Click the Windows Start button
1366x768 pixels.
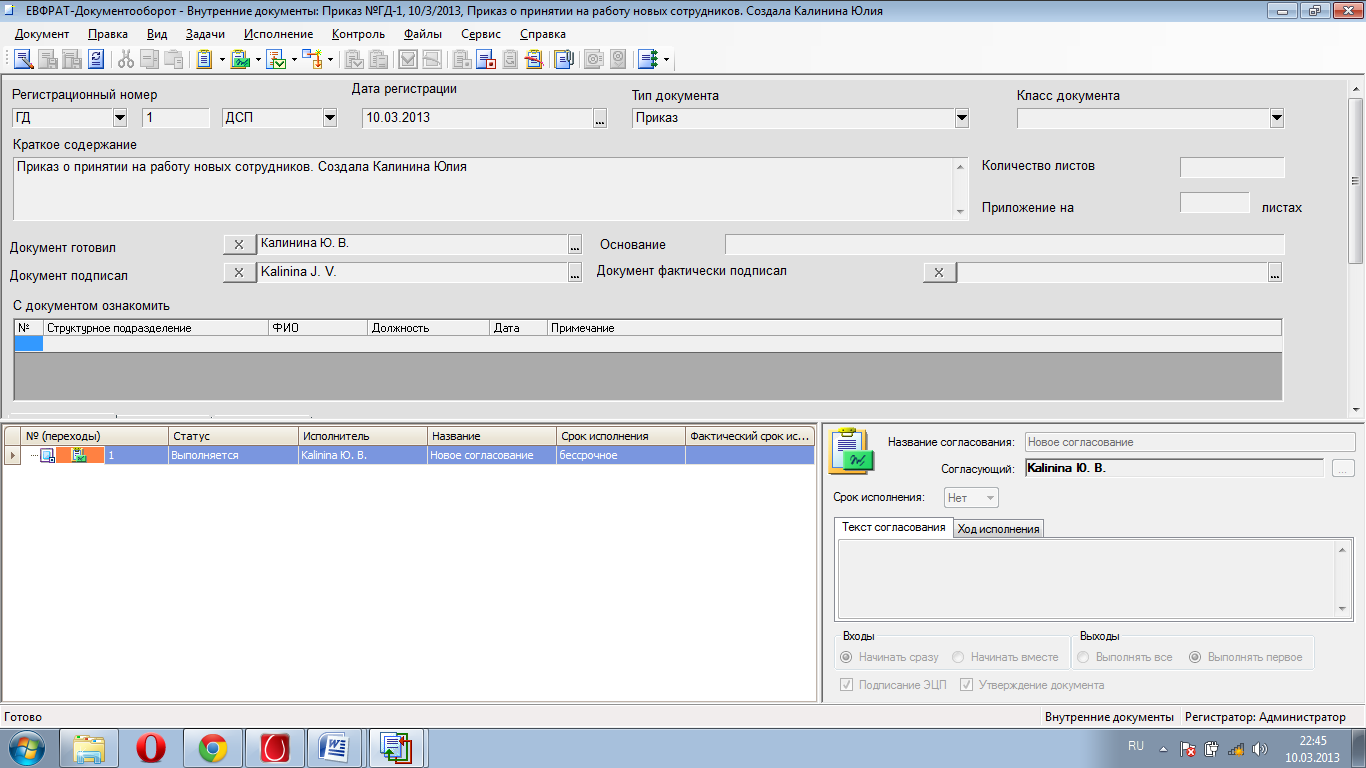pyautogui.click(x=28, y=747)
